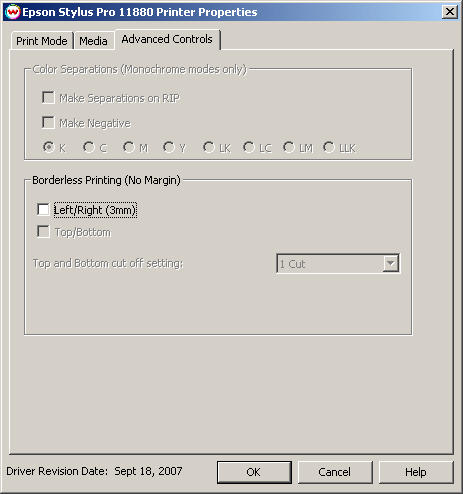The image size is (463, 494).
Task: Expand the 1 Cut dropdown arrow
Action: [391, 264]
